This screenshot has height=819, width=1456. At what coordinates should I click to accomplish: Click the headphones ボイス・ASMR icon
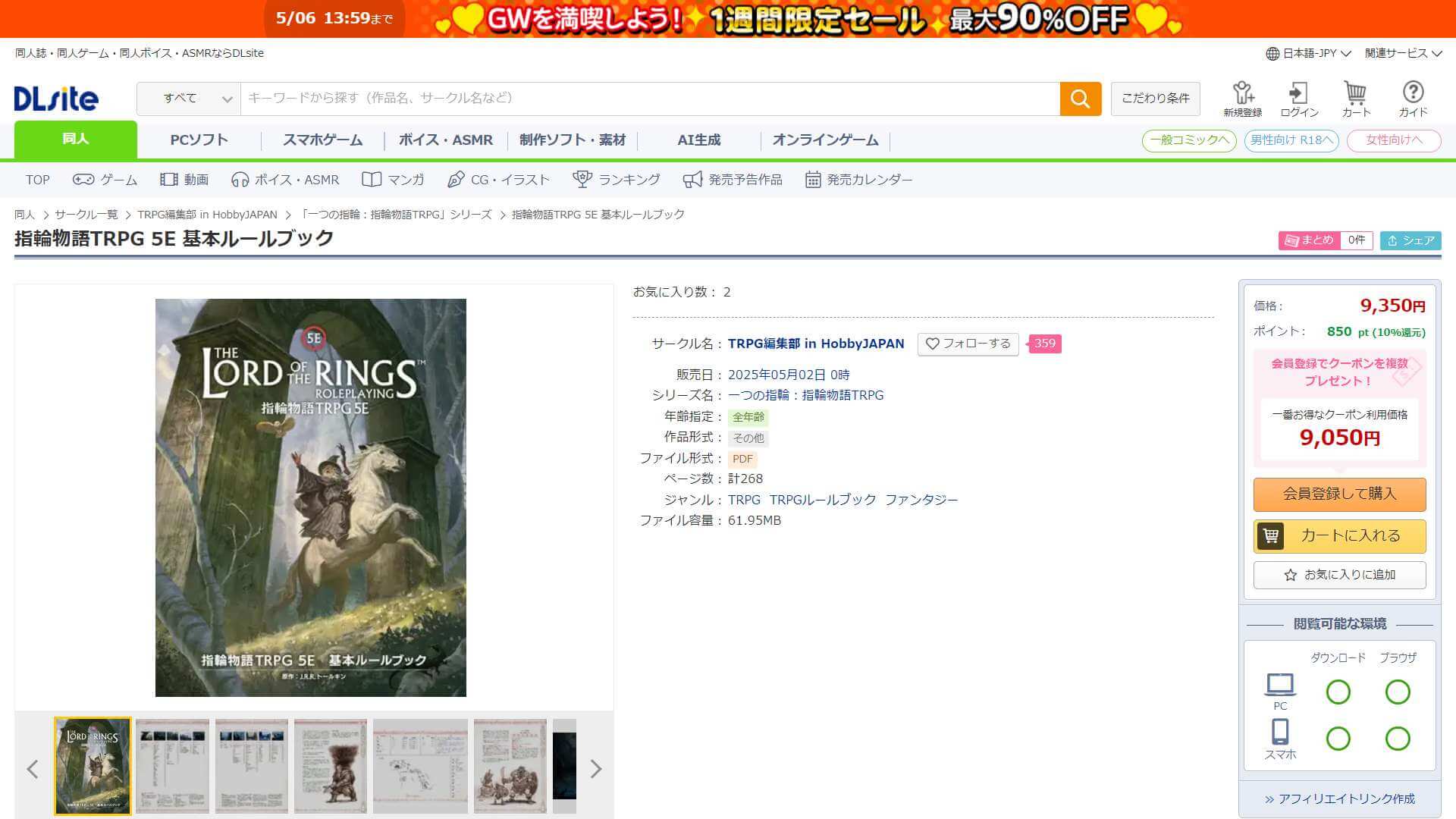(x=240, y=180)
